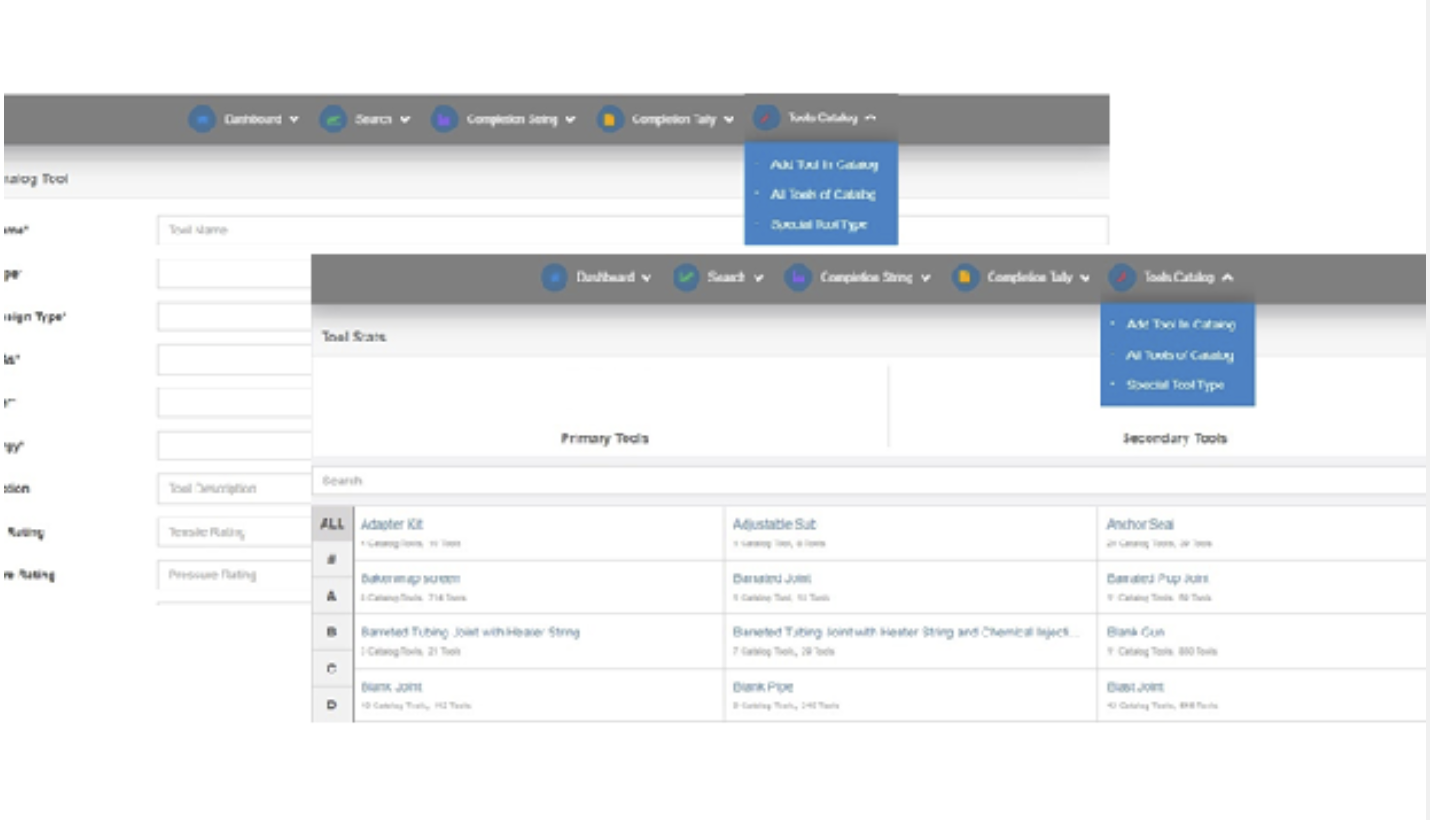Click the Search icon in the upper navbar
Viewport: 1430px width, 820px height.
[333, 119]
